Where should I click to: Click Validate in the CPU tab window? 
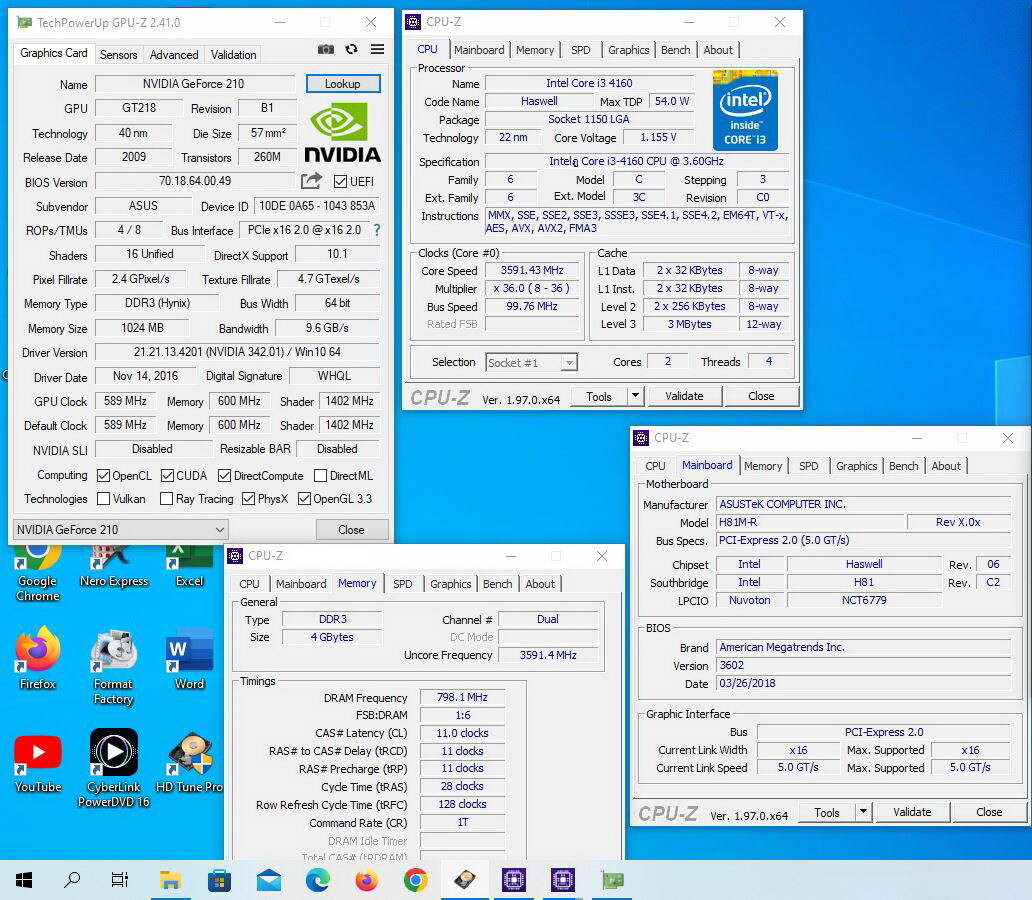coord(684,396)
